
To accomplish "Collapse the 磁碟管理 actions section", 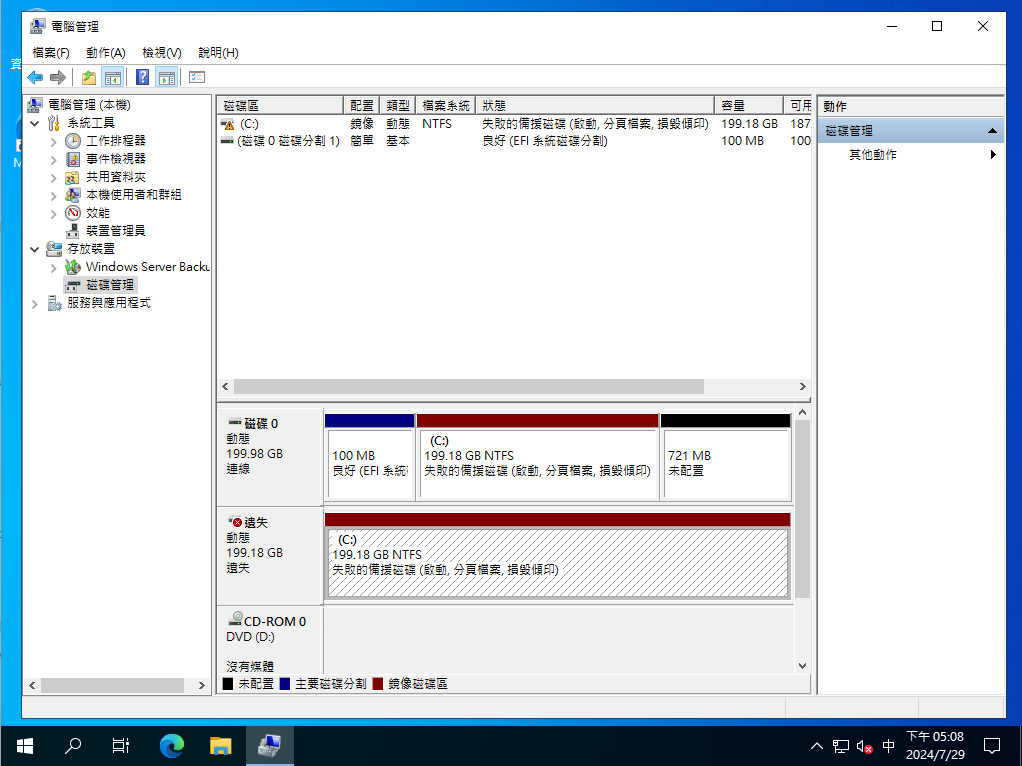I will point(992,131).
